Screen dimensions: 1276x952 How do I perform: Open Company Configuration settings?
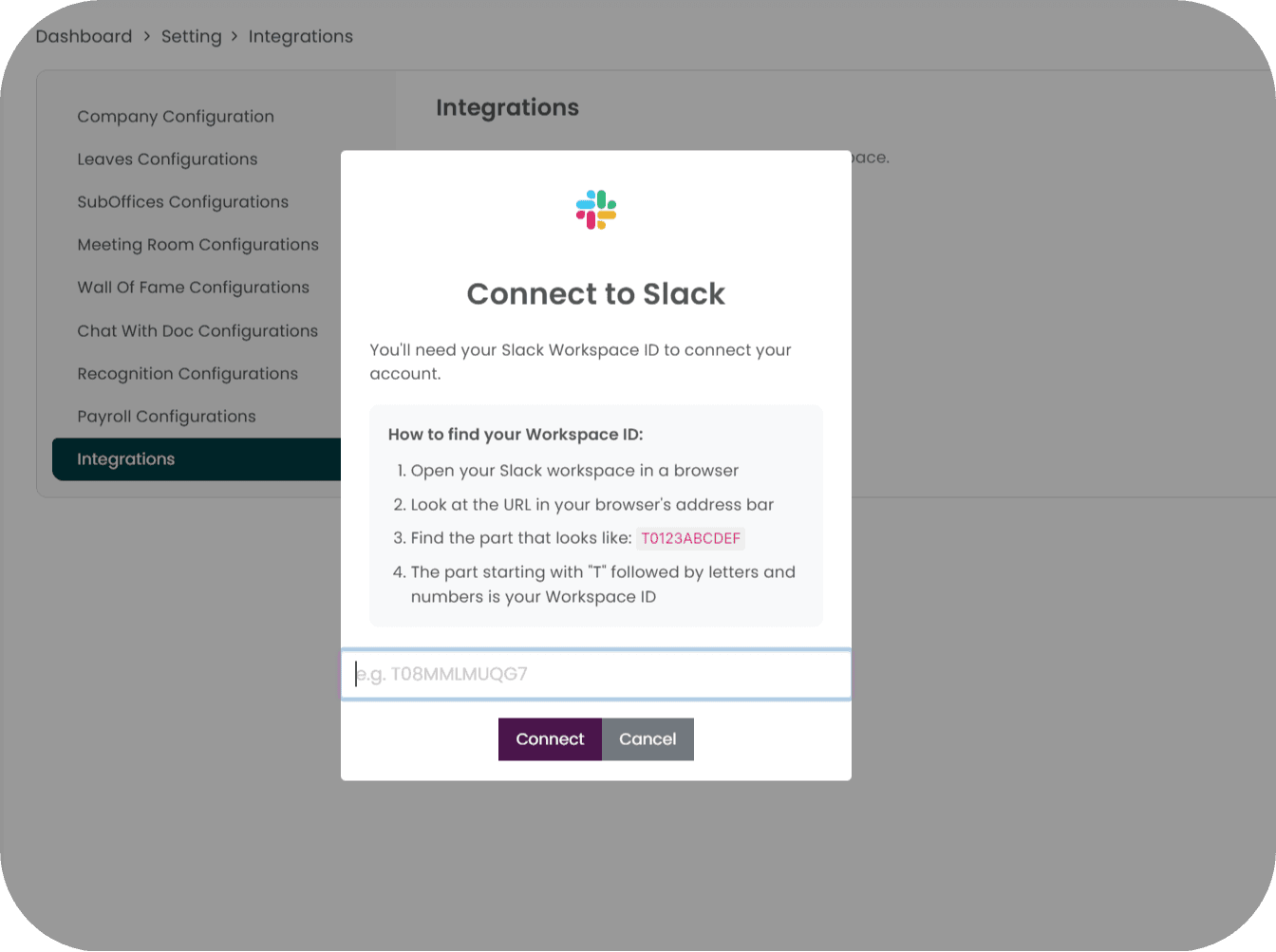point(176,117)
